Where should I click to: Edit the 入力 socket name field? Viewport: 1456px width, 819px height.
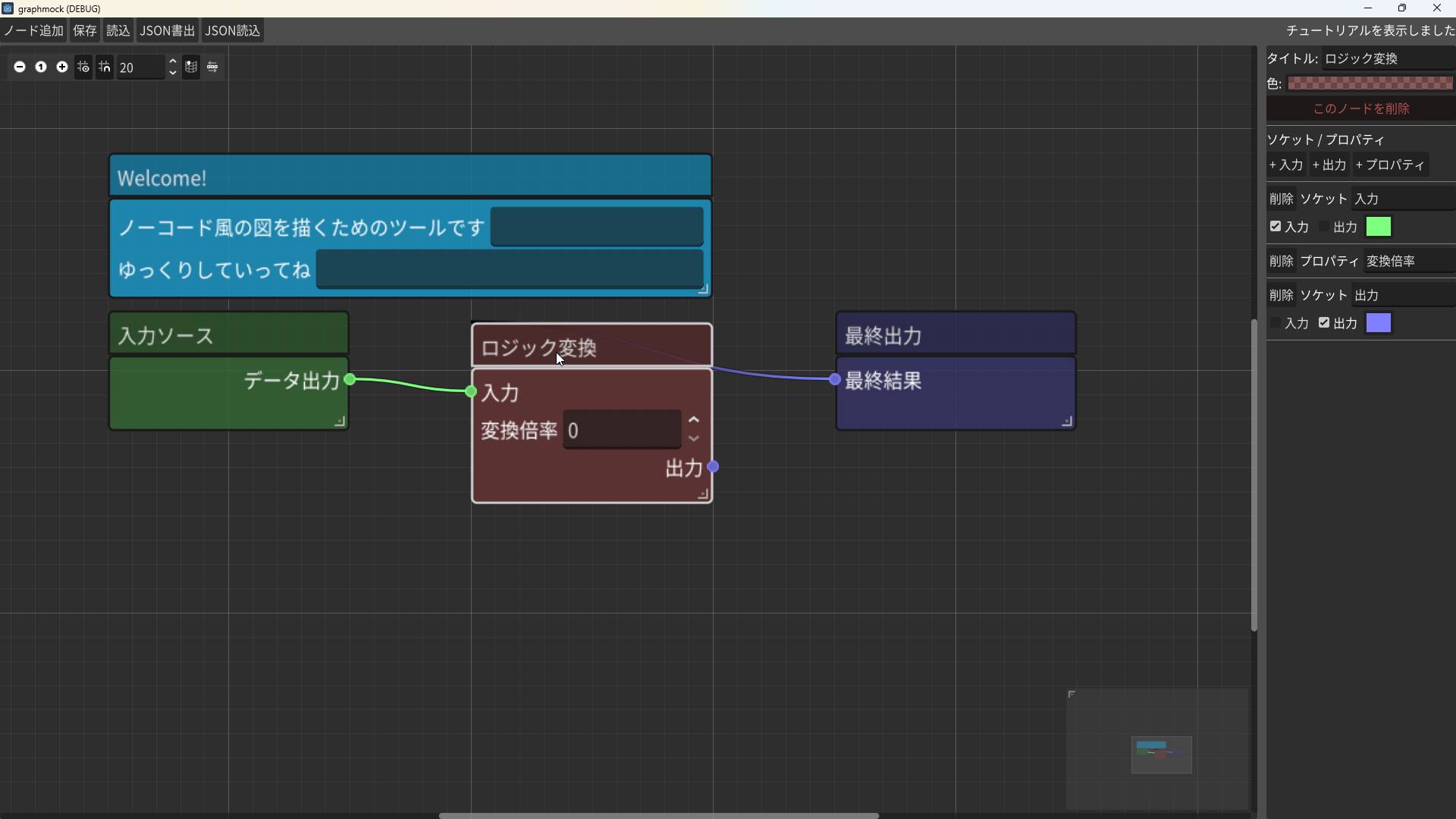click(1403, 199)
